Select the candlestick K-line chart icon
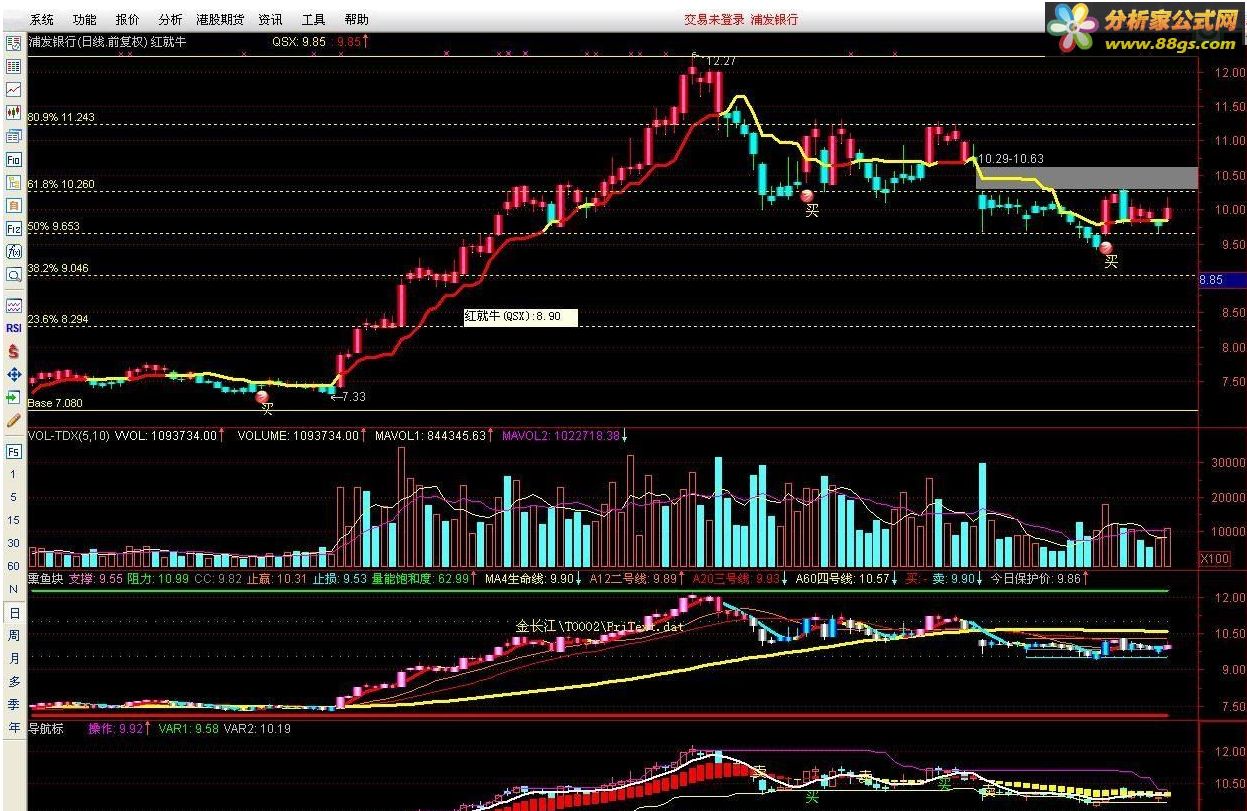 coord(14,113)
